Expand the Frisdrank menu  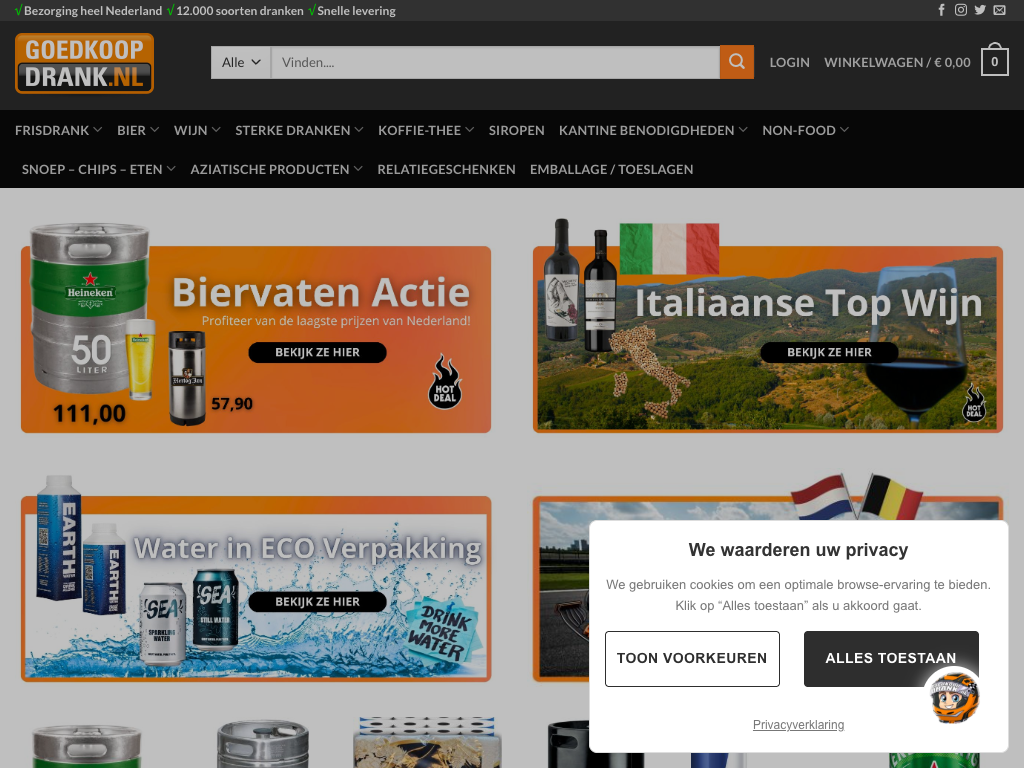click(58, 130)
